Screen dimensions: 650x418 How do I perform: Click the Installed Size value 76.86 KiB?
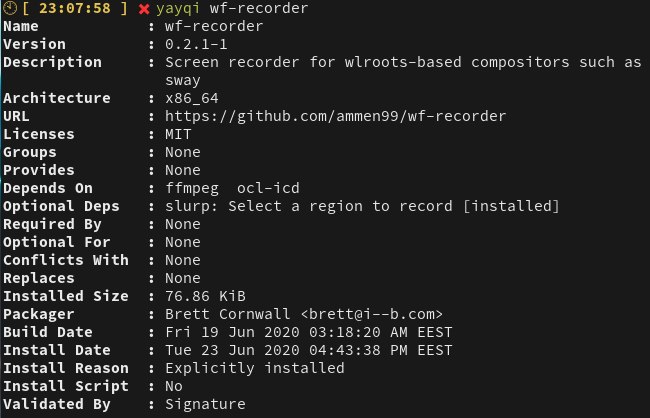pos(205,296)
